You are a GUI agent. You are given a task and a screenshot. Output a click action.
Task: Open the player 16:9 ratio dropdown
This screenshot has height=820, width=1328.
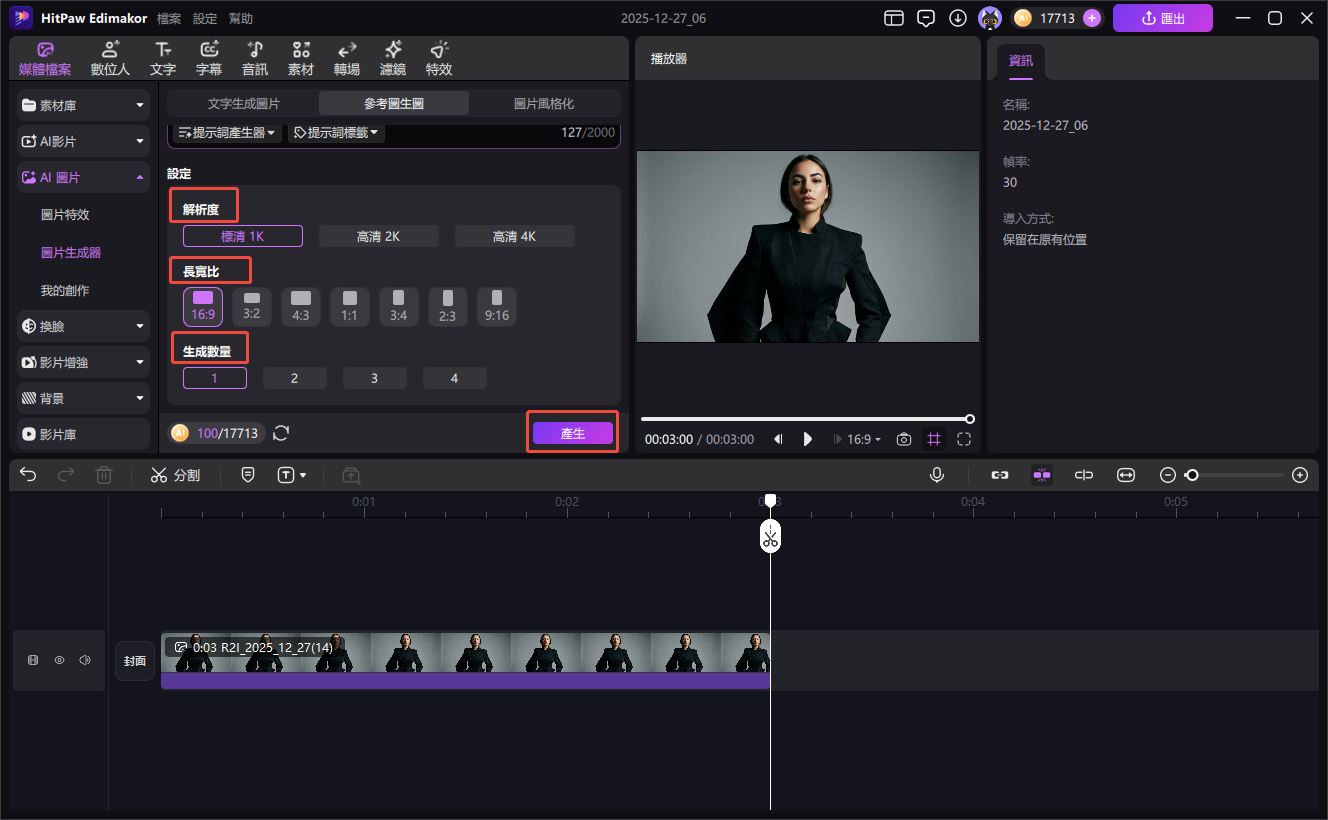[x=864, y=439]
